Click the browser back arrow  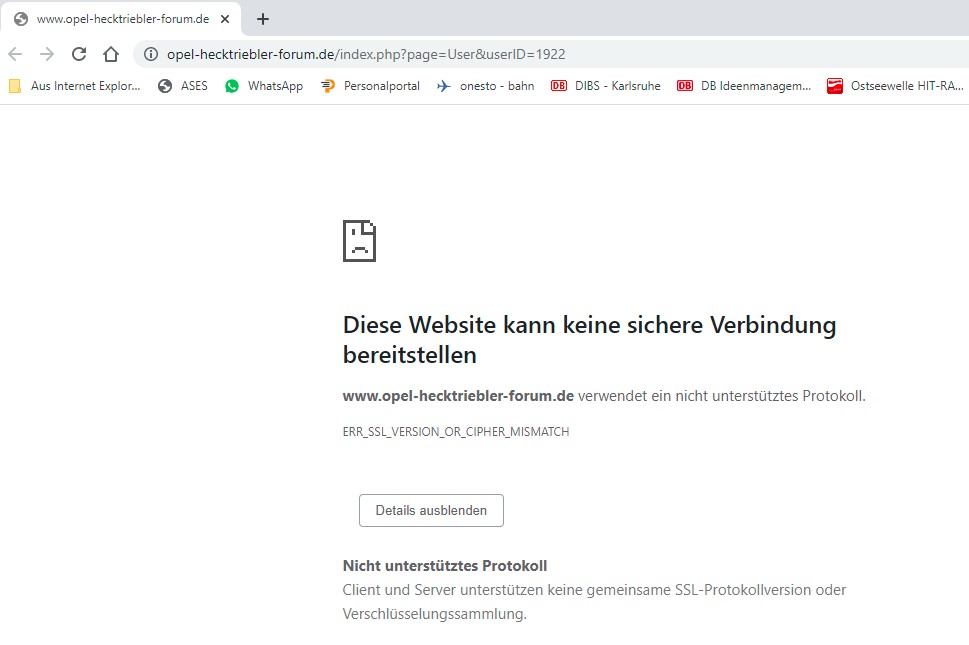(15, 54)
